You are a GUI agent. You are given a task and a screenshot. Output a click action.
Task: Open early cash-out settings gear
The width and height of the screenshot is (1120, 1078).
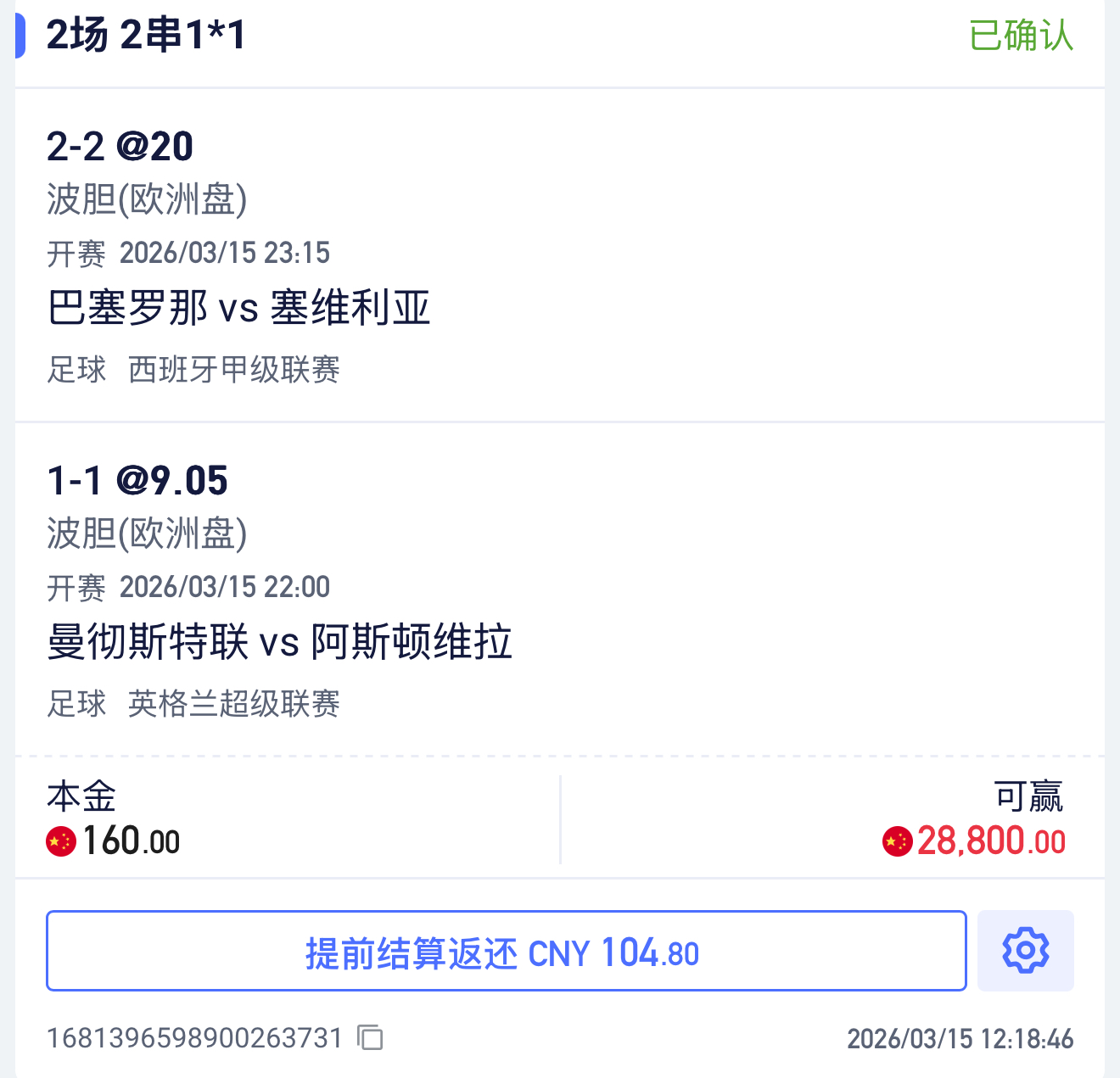tap(1025, 951)
